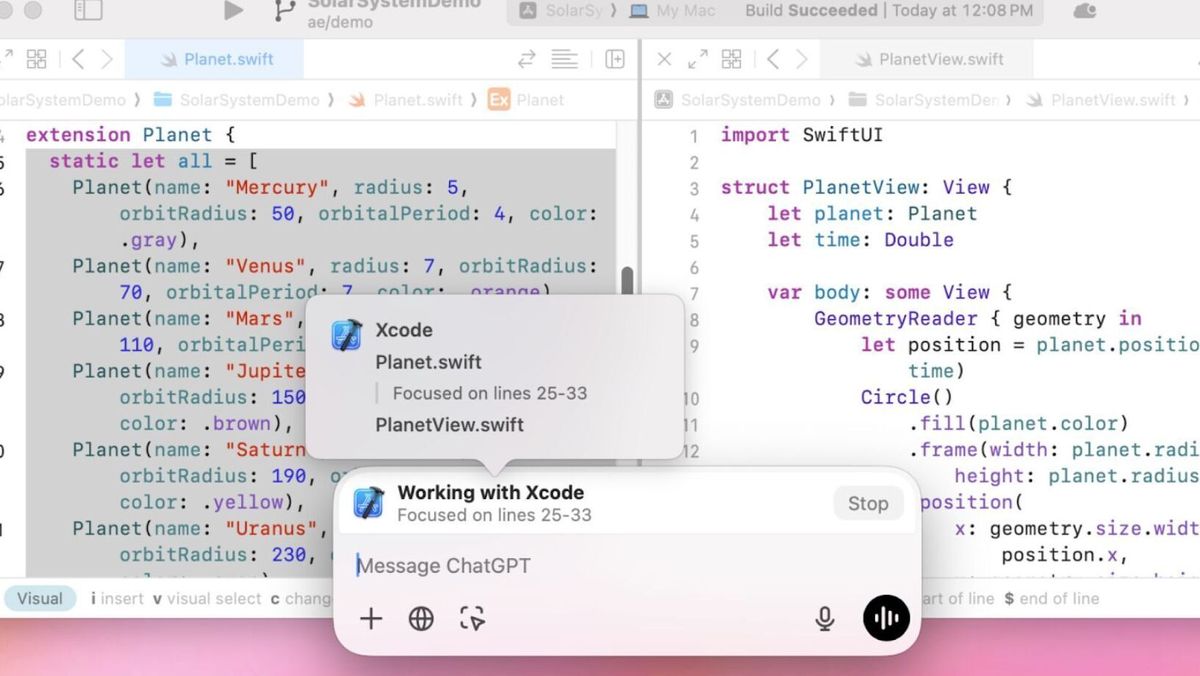The height and width of the screenshot is (676, 1200).
Task: Close the right editor pane with X
Action: coord(664,59)
